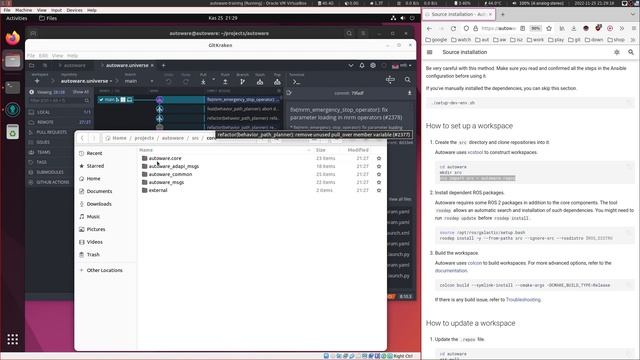This screenshot has width=640, height=360.
Task: Open the autoware.universe repository dropdown
Action: point(87,81)
